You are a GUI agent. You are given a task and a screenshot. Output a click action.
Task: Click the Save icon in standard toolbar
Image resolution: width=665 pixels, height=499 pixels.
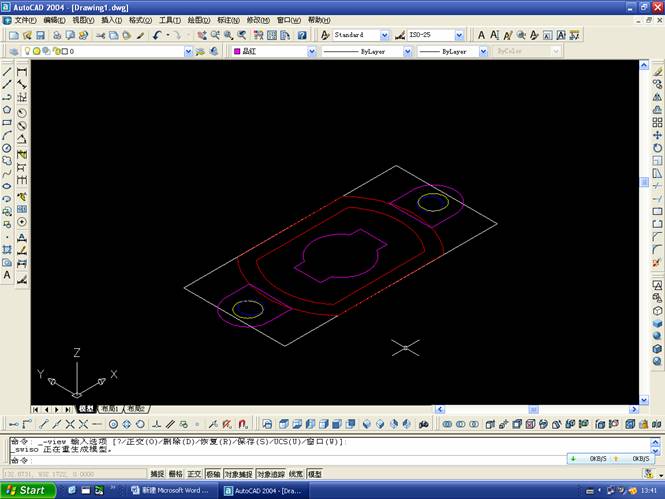(39, 35)
